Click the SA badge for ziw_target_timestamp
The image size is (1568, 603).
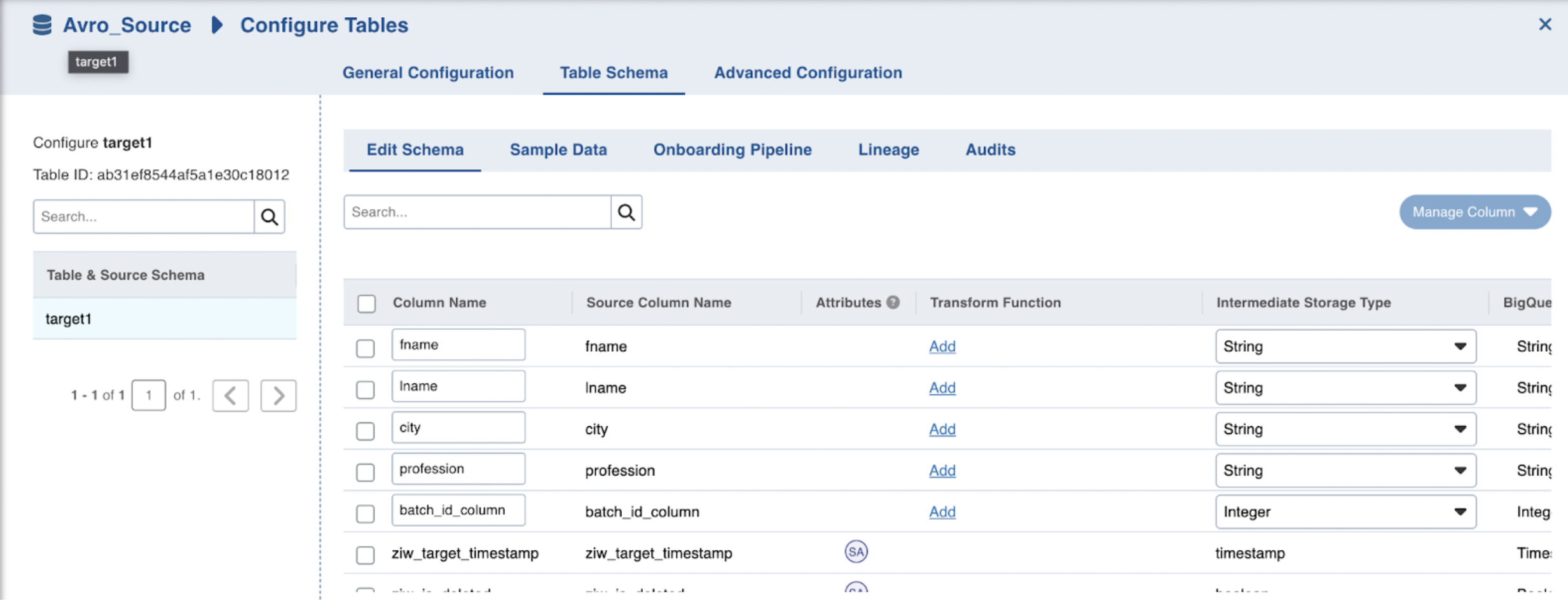point(856,551)
